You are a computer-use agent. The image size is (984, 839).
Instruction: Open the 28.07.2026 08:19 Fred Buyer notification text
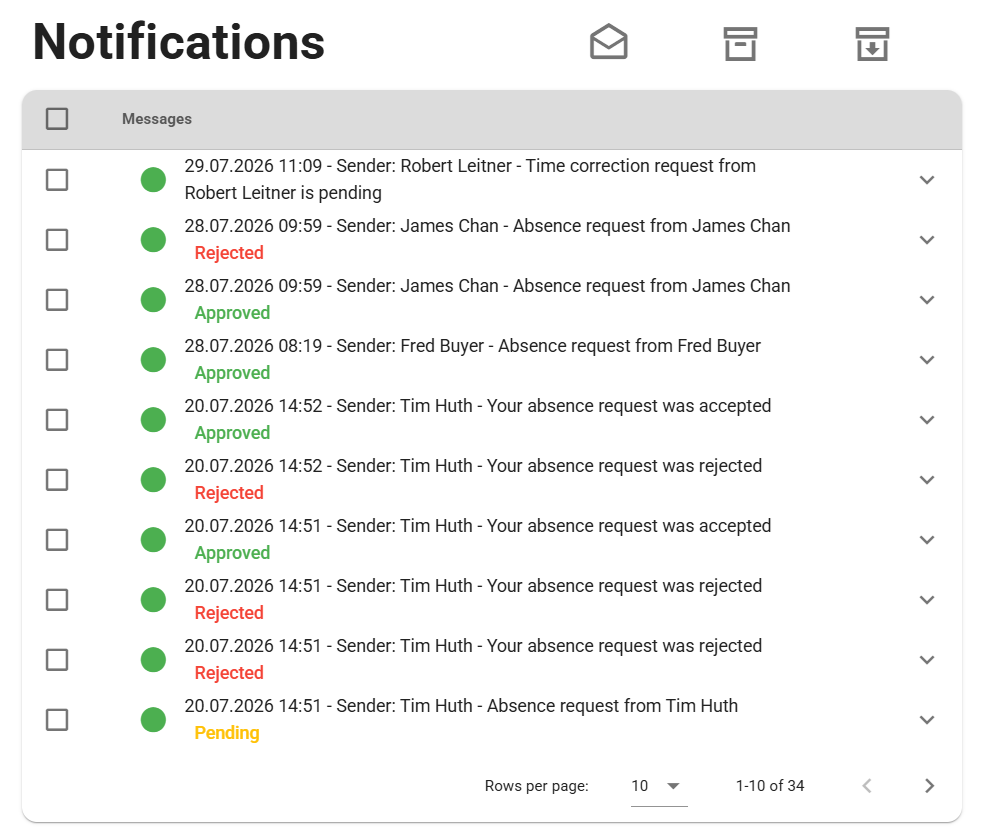click(473, 346)
